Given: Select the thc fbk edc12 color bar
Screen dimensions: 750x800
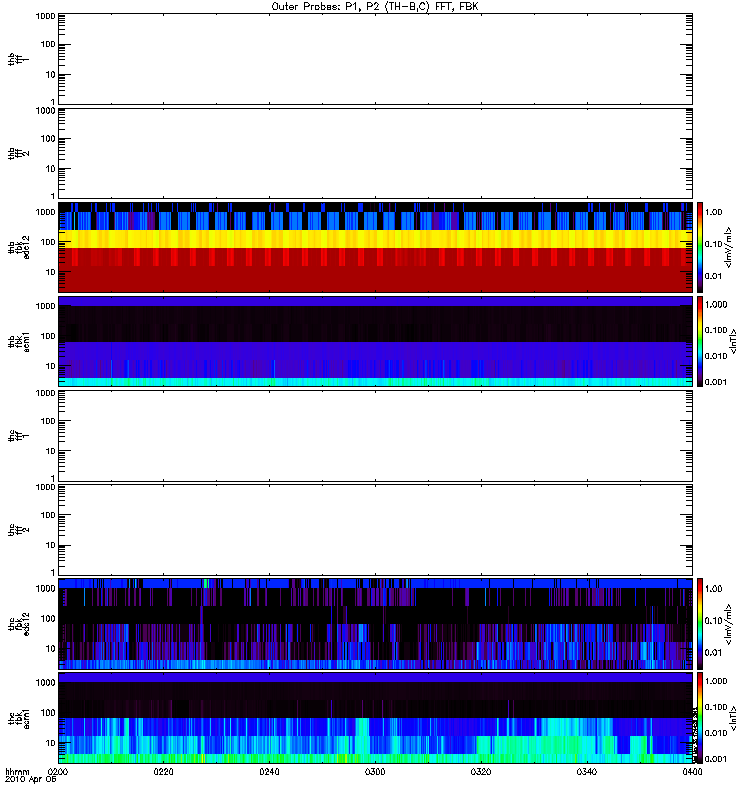Looking at the screenshot, I should click(x=700, y=623).
